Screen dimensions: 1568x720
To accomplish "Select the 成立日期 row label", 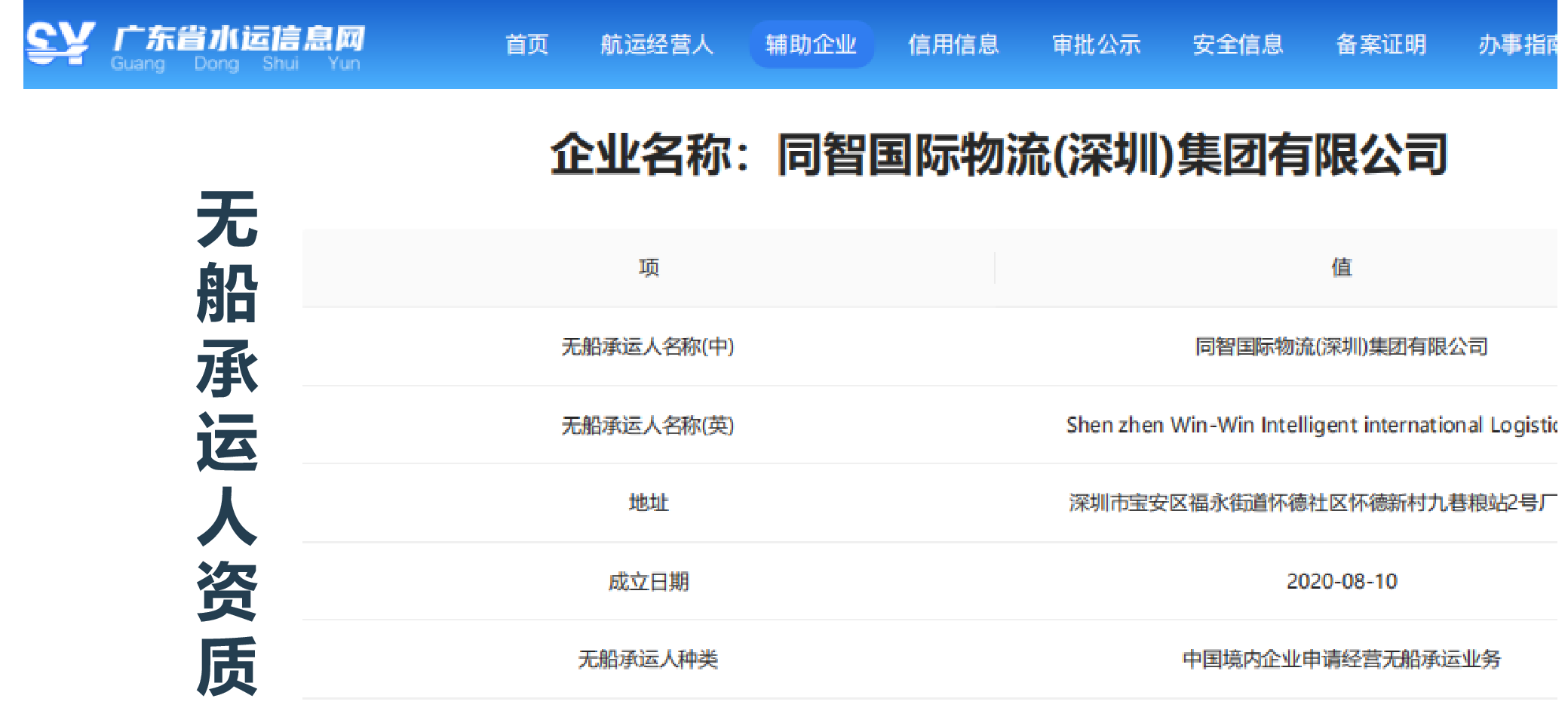I will (649, 581).
